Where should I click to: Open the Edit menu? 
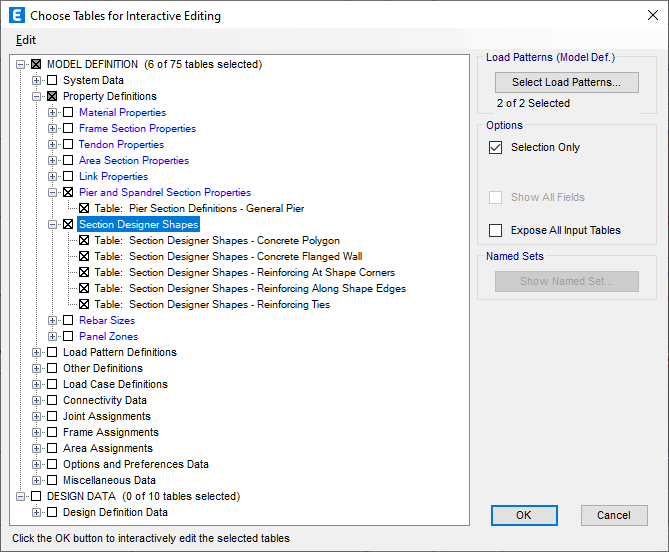pyautogui.click(x=25, y=40)
